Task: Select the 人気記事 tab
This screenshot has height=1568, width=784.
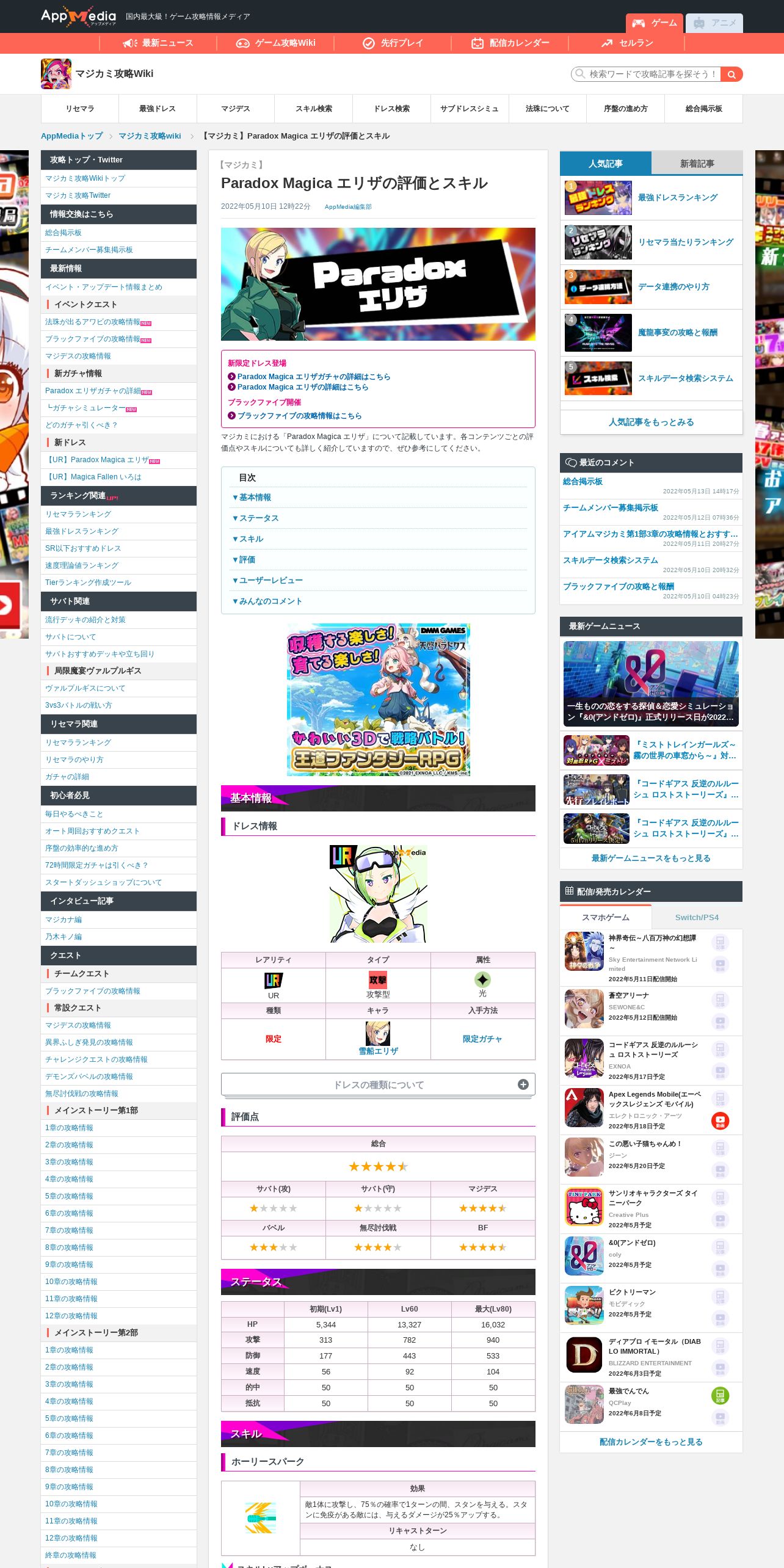Action: 606,164
